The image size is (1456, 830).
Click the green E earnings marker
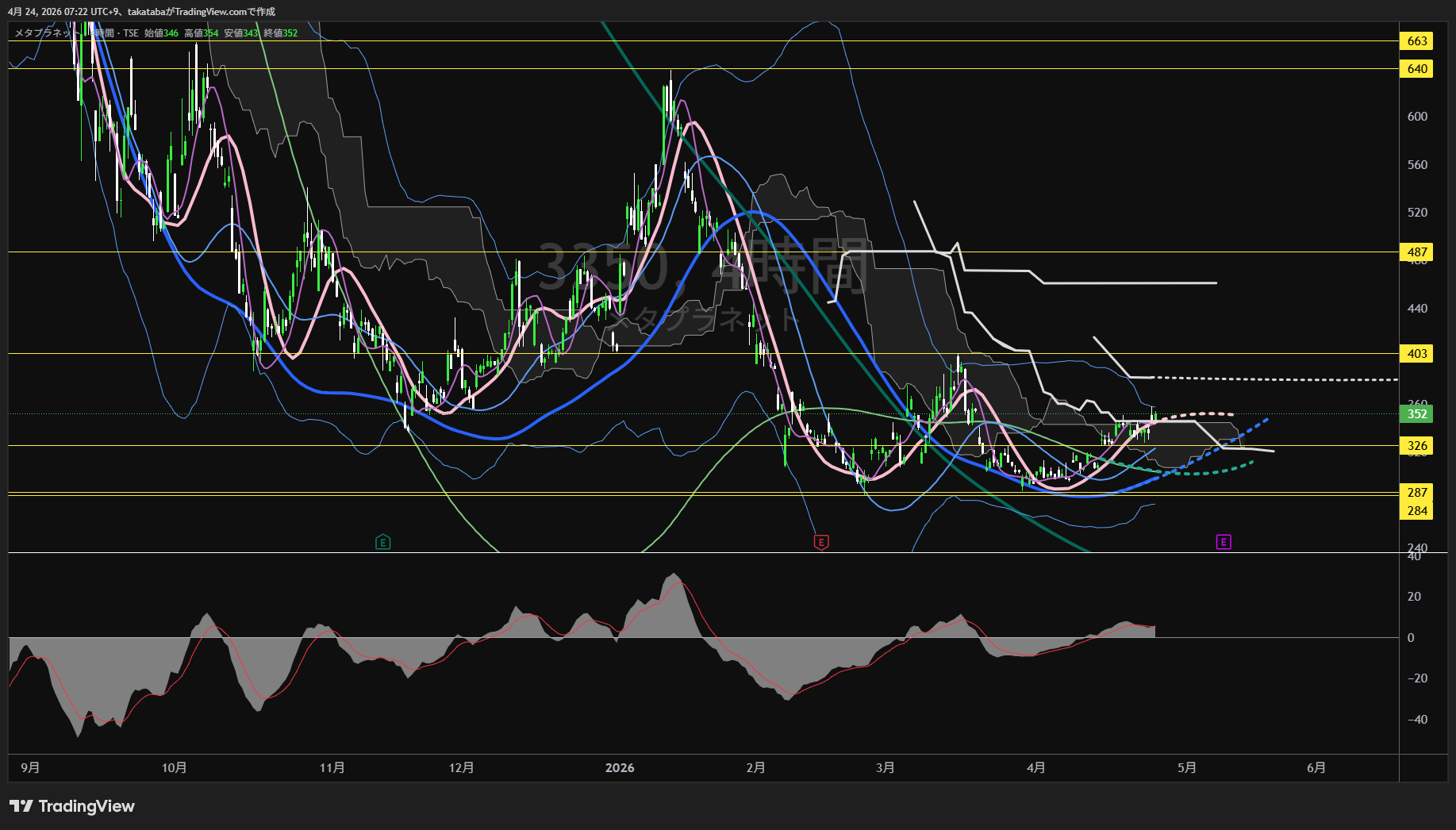point(382,543)
